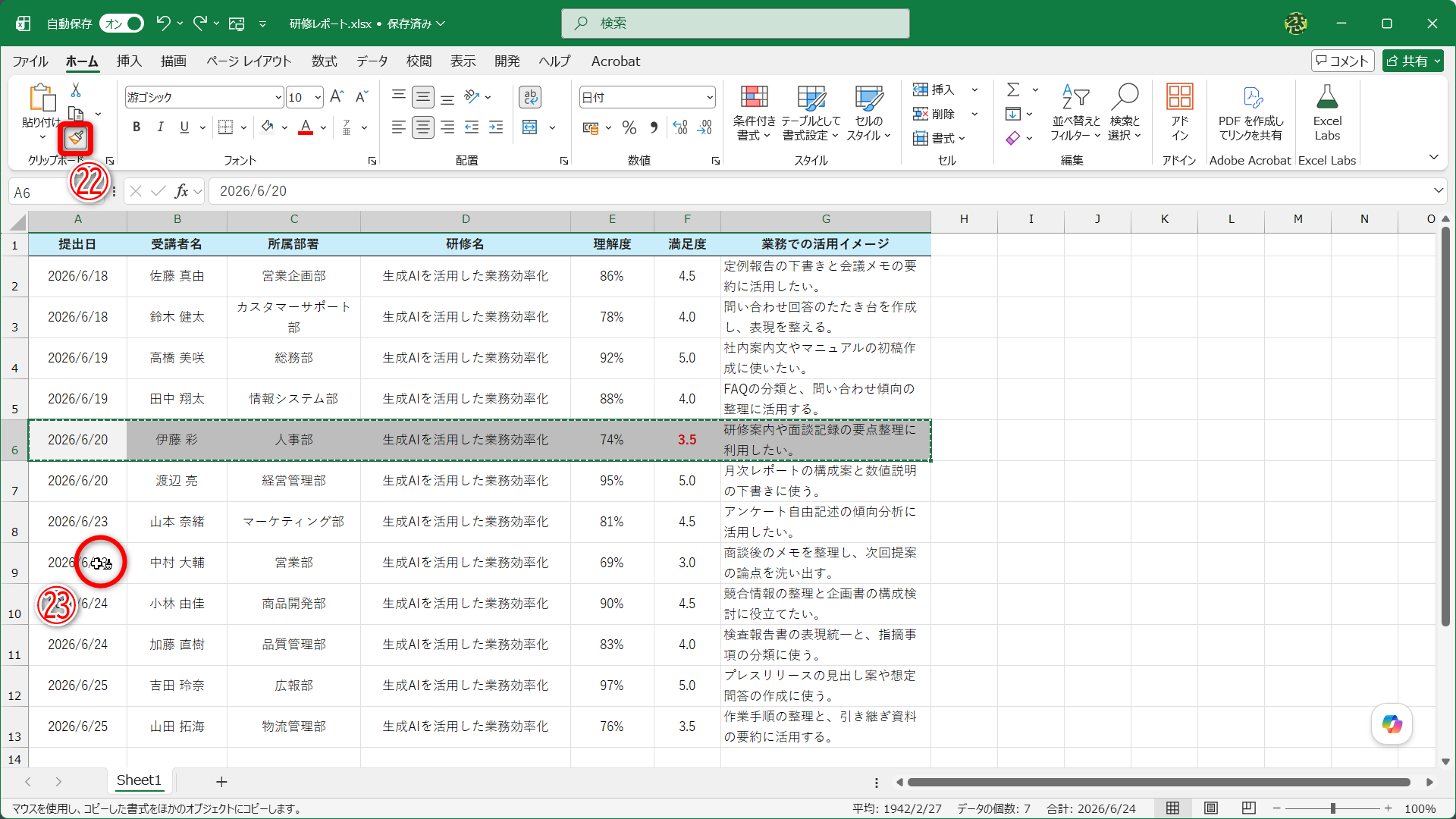
Task: Expand Cell Styles セルのスタイル menu
Action: 868,111
